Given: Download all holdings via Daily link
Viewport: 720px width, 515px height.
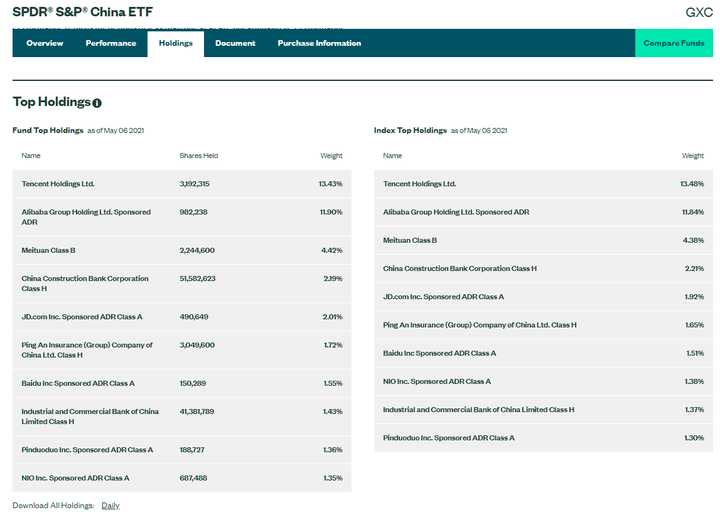Looking at the screenshot, I should pos(110,505).
